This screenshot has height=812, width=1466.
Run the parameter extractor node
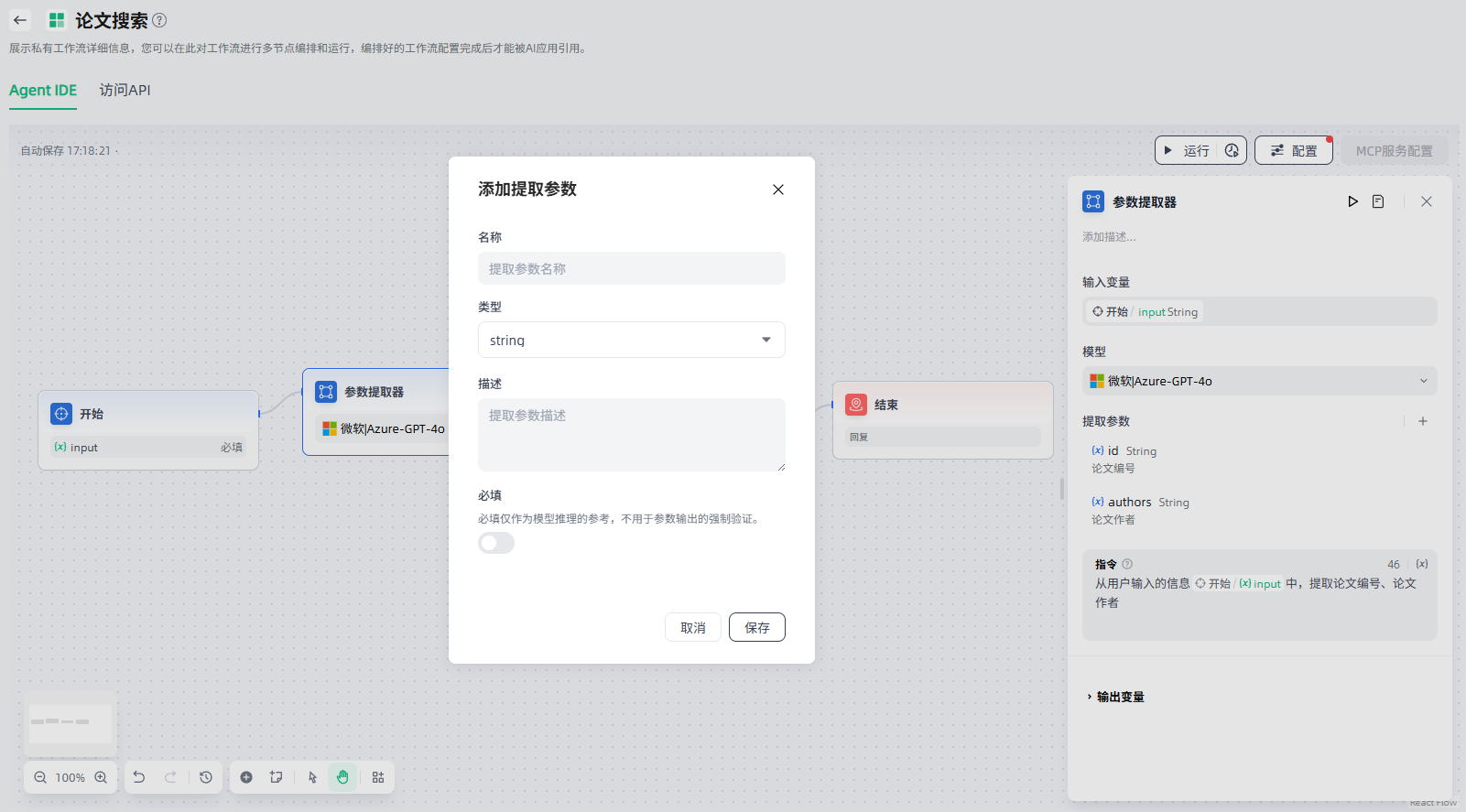click(1352, 201)
